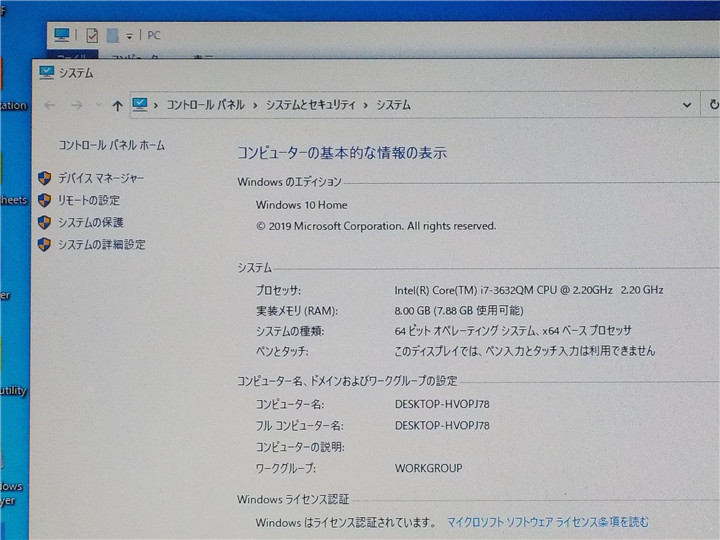Select computer name DESKTOP-HVOPJ78 value

442,404
